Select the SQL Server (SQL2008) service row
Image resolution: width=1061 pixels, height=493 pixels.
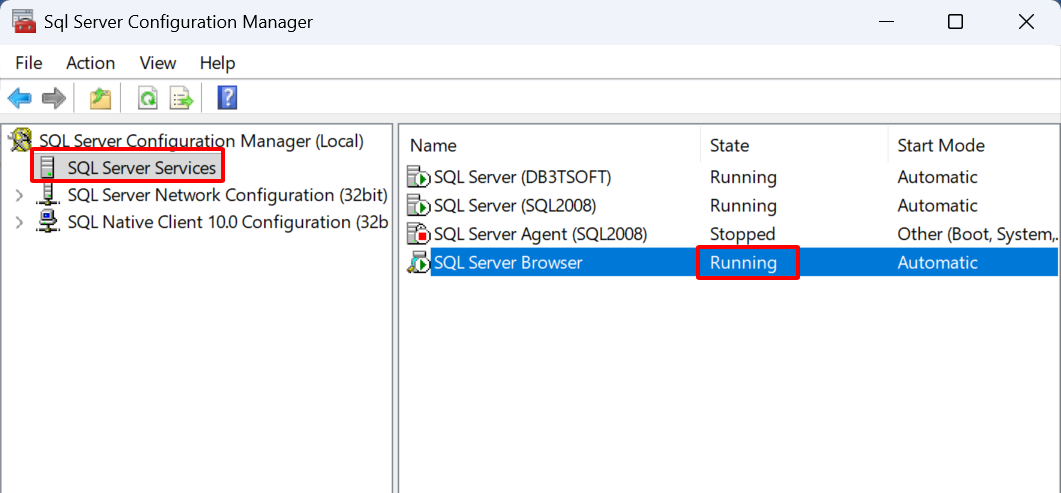(x=514, y=206)
